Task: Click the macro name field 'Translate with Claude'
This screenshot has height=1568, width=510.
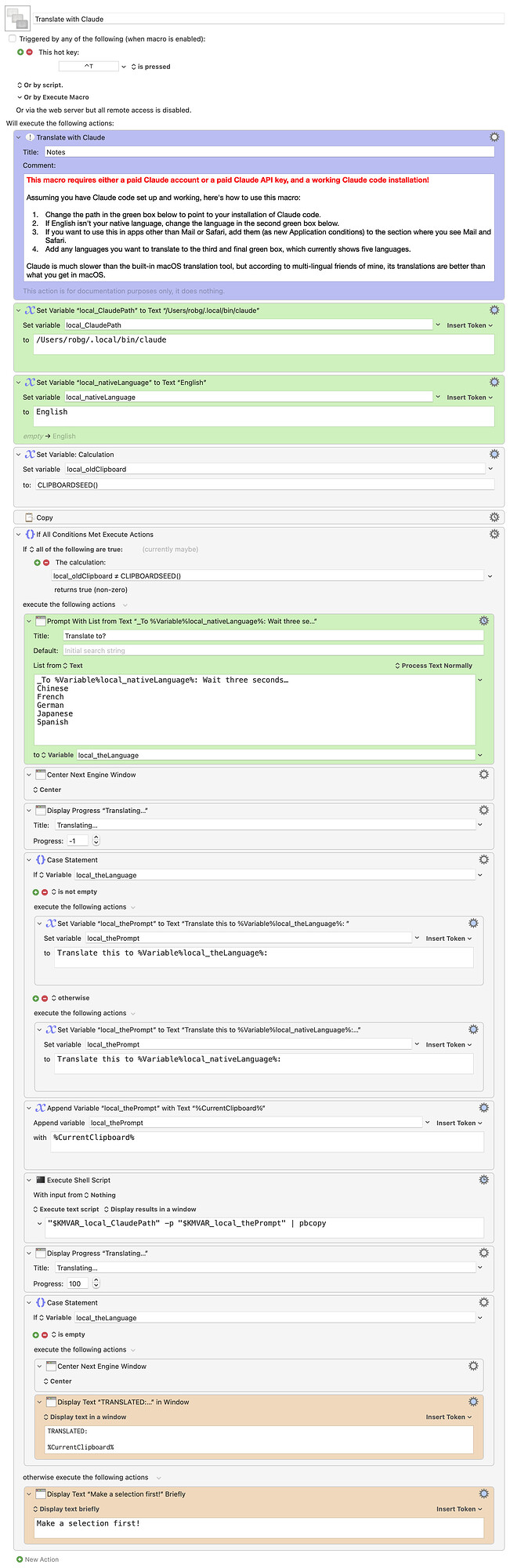Action: click(266, 19)
